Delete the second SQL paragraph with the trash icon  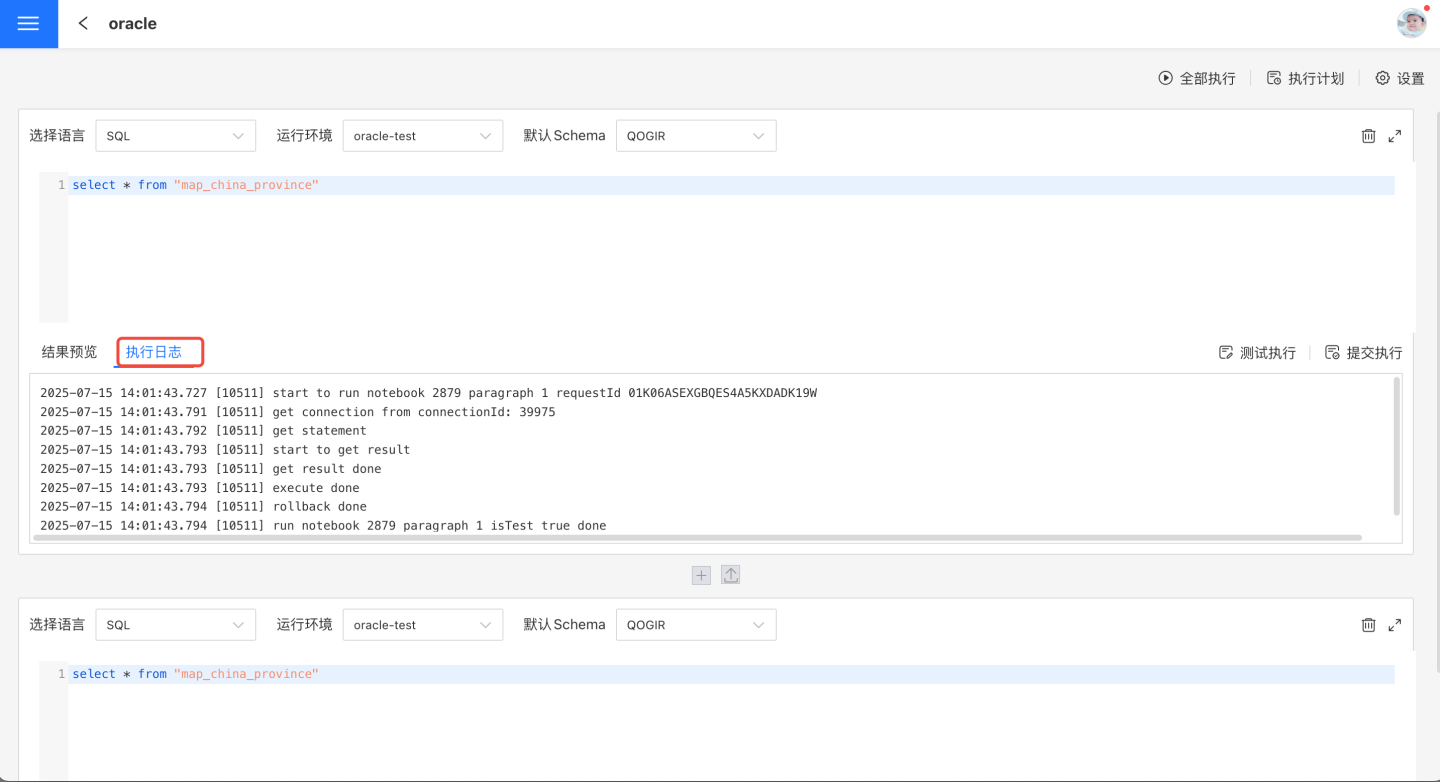[x=1368, y=625]
